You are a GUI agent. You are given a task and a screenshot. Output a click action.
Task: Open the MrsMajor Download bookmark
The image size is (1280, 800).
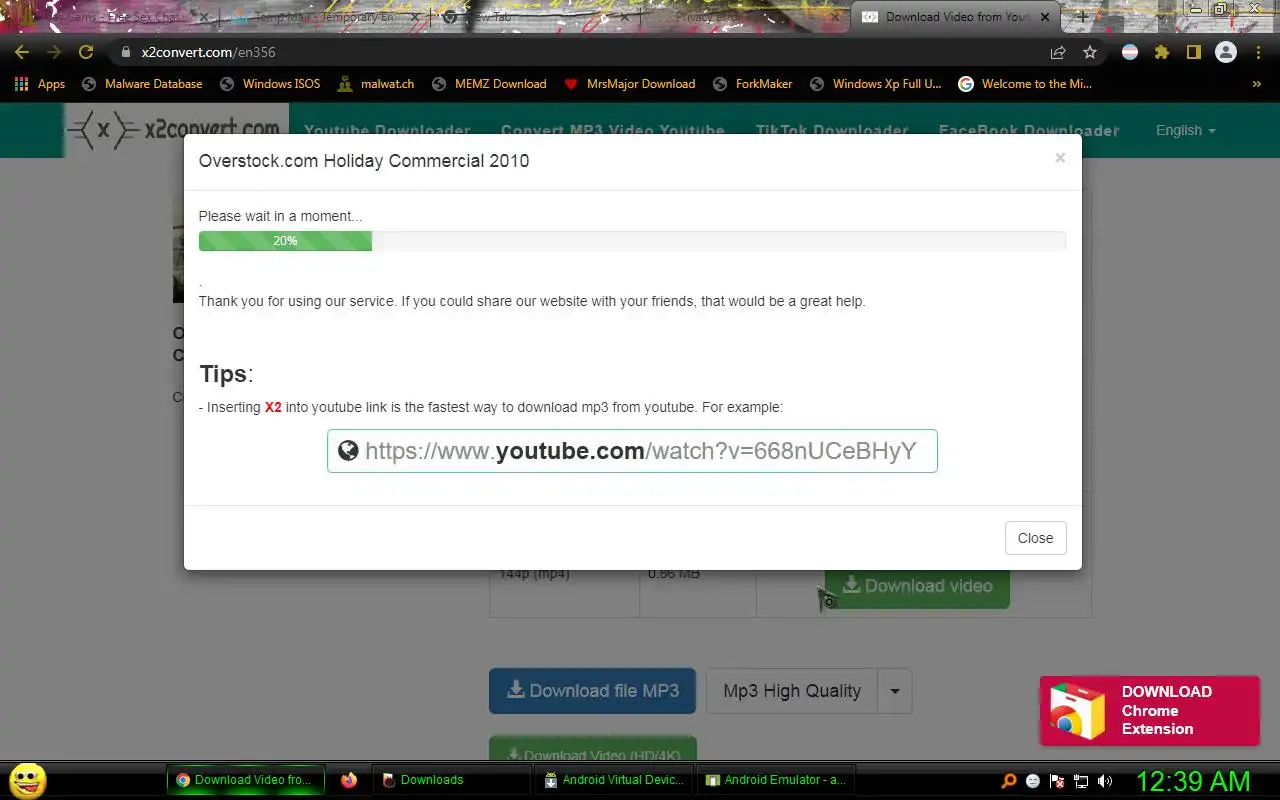point(630,84)
